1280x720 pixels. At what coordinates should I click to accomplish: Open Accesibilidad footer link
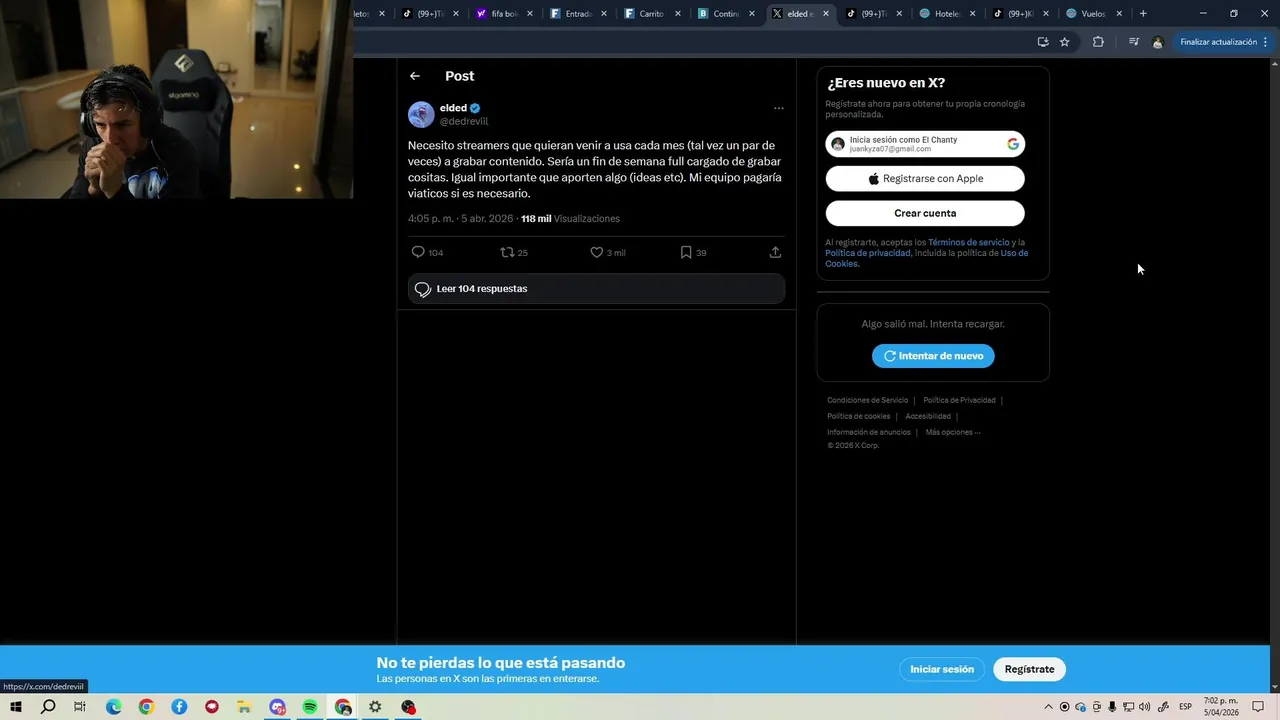tap(928, 416)
